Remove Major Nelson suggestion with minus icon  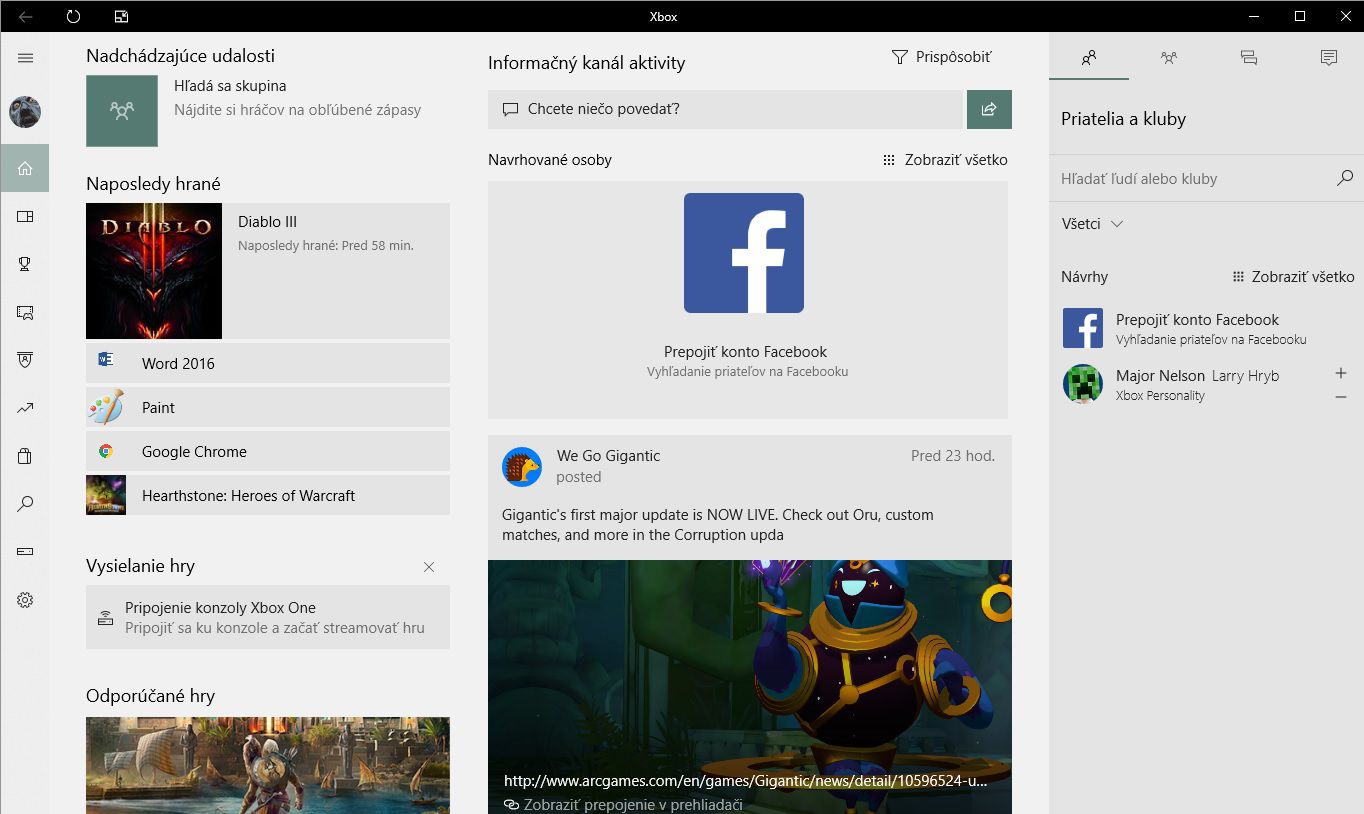pos(1341,397)
